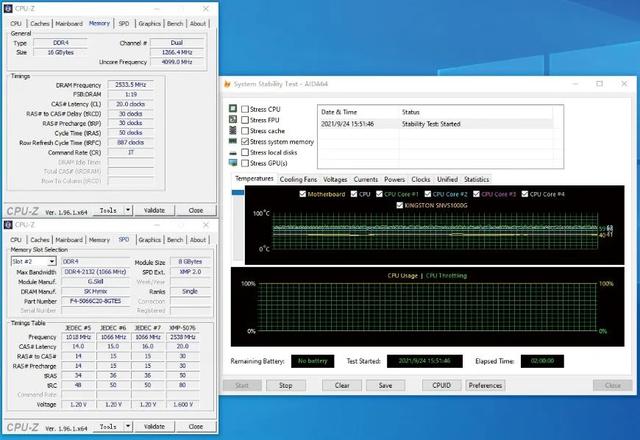This screenshot has height=440, width=640.
Task: Click Validate in lower CPU-Z window
Action: click(x=154, y=426)
